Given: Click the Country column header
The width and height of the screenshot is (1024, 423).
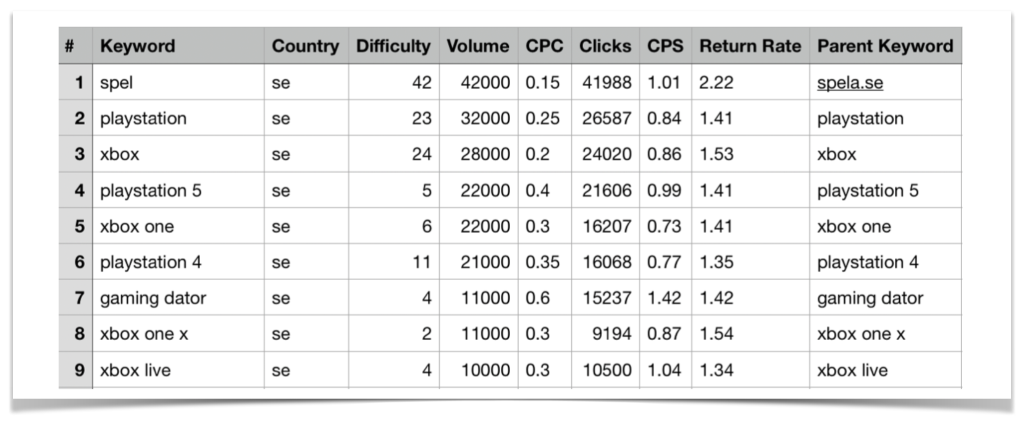Looking at the screenshot, I should [x=306, y=46].
